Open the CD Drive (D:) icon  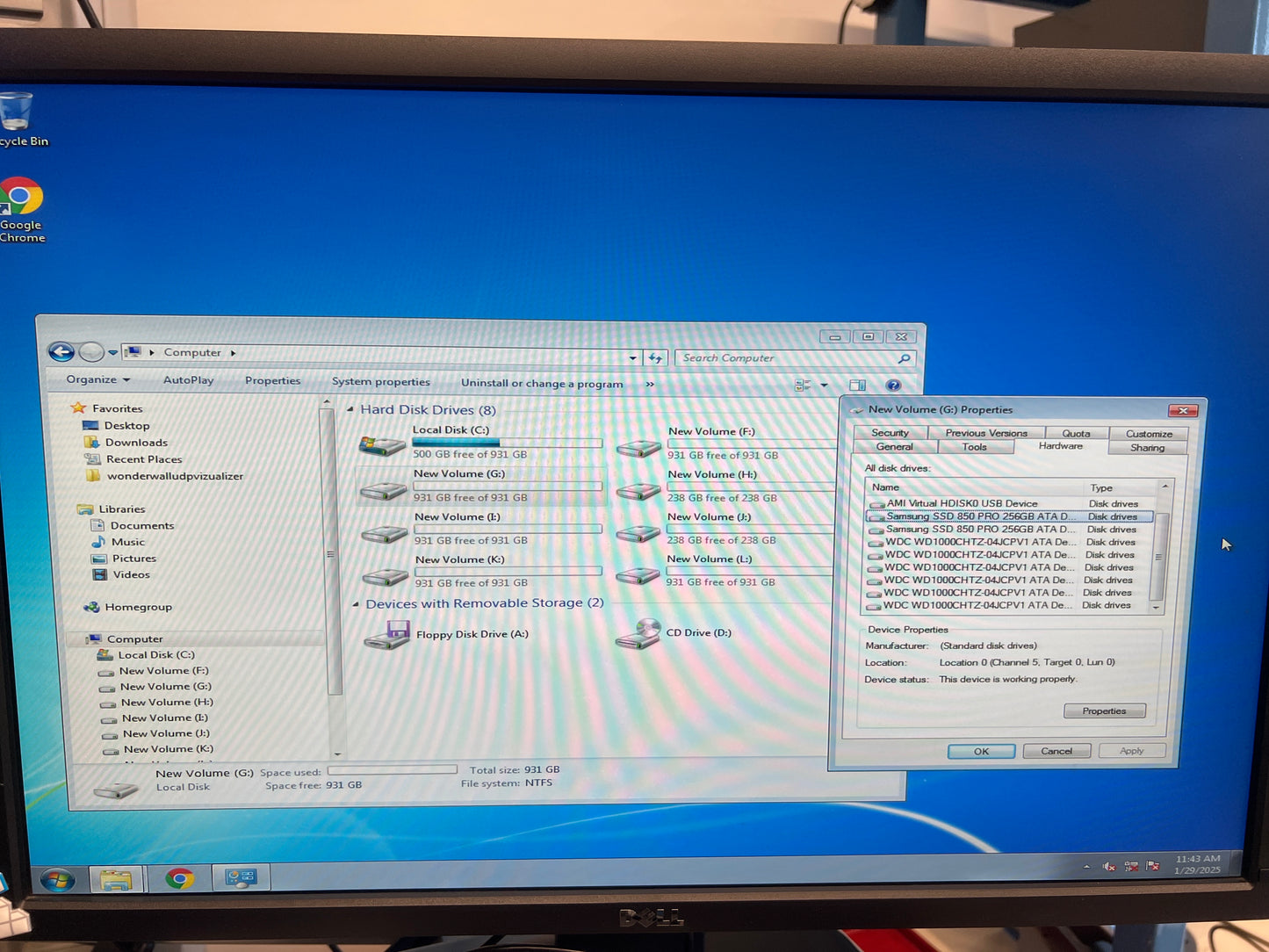pos(639,633)
